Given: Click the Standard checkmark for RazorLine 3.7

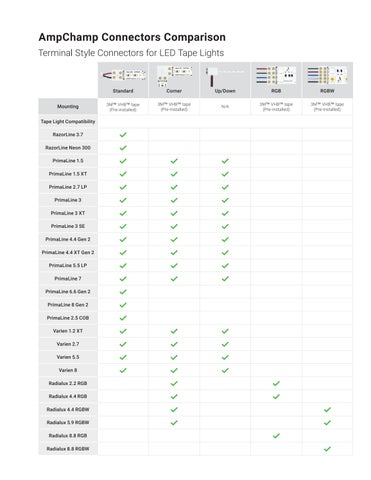Looking at the screenshot, I should click(x=123, y=135).
